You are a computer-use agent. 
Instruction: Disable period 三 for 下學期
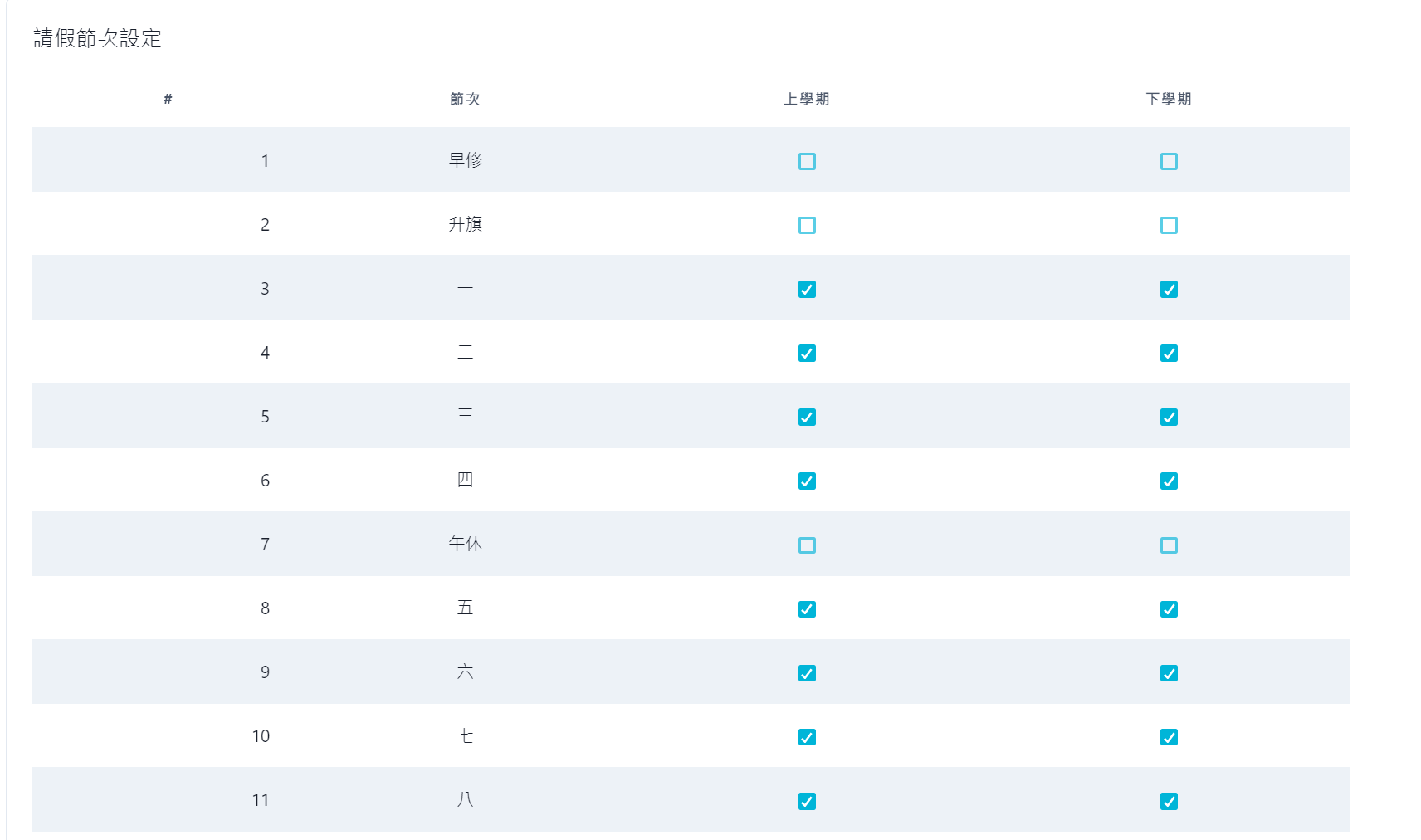[x=1169, y=417]
